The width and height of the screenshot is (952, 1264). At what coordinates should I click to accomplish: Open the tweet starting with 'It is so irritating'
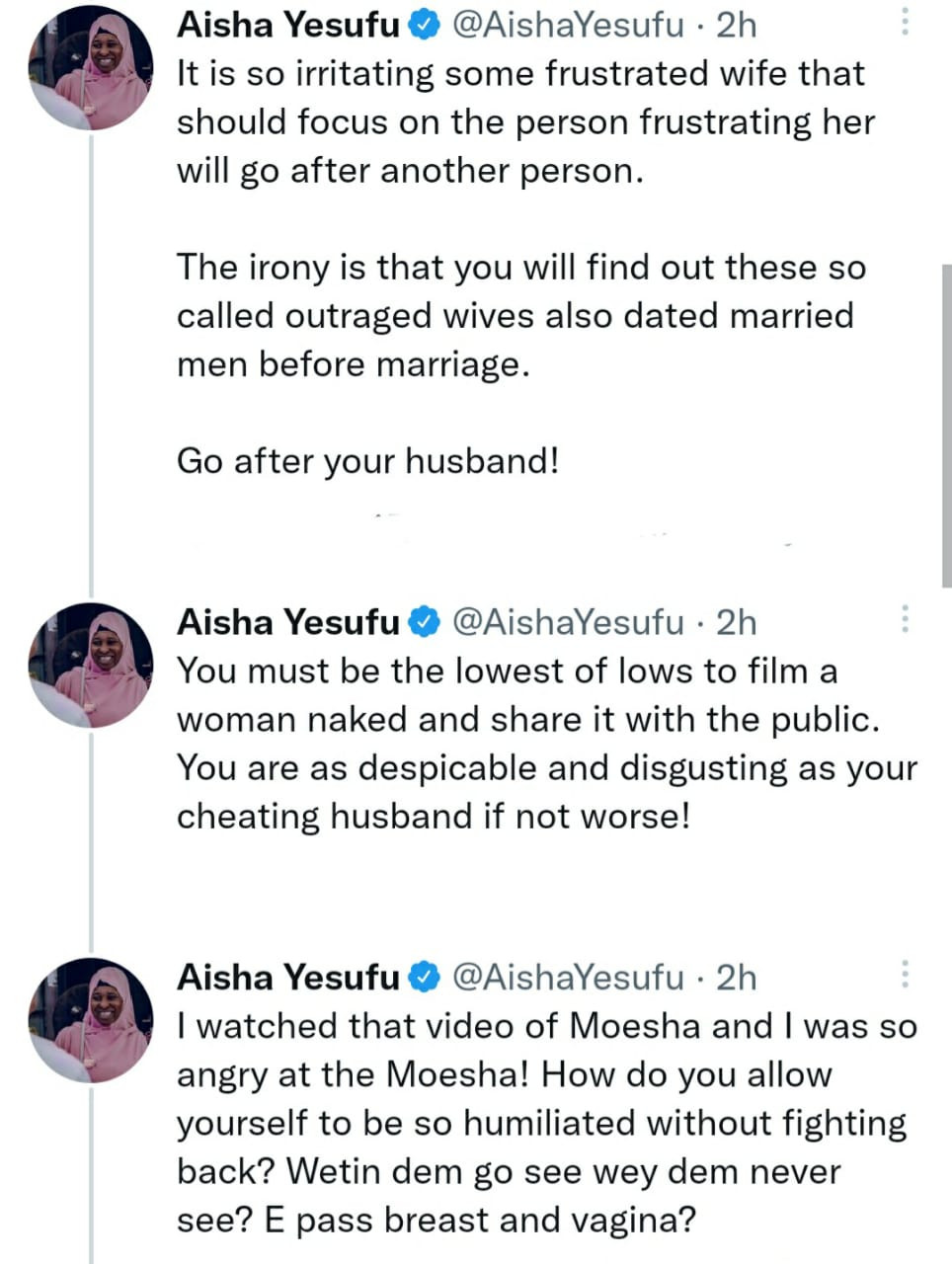[523, 120]
